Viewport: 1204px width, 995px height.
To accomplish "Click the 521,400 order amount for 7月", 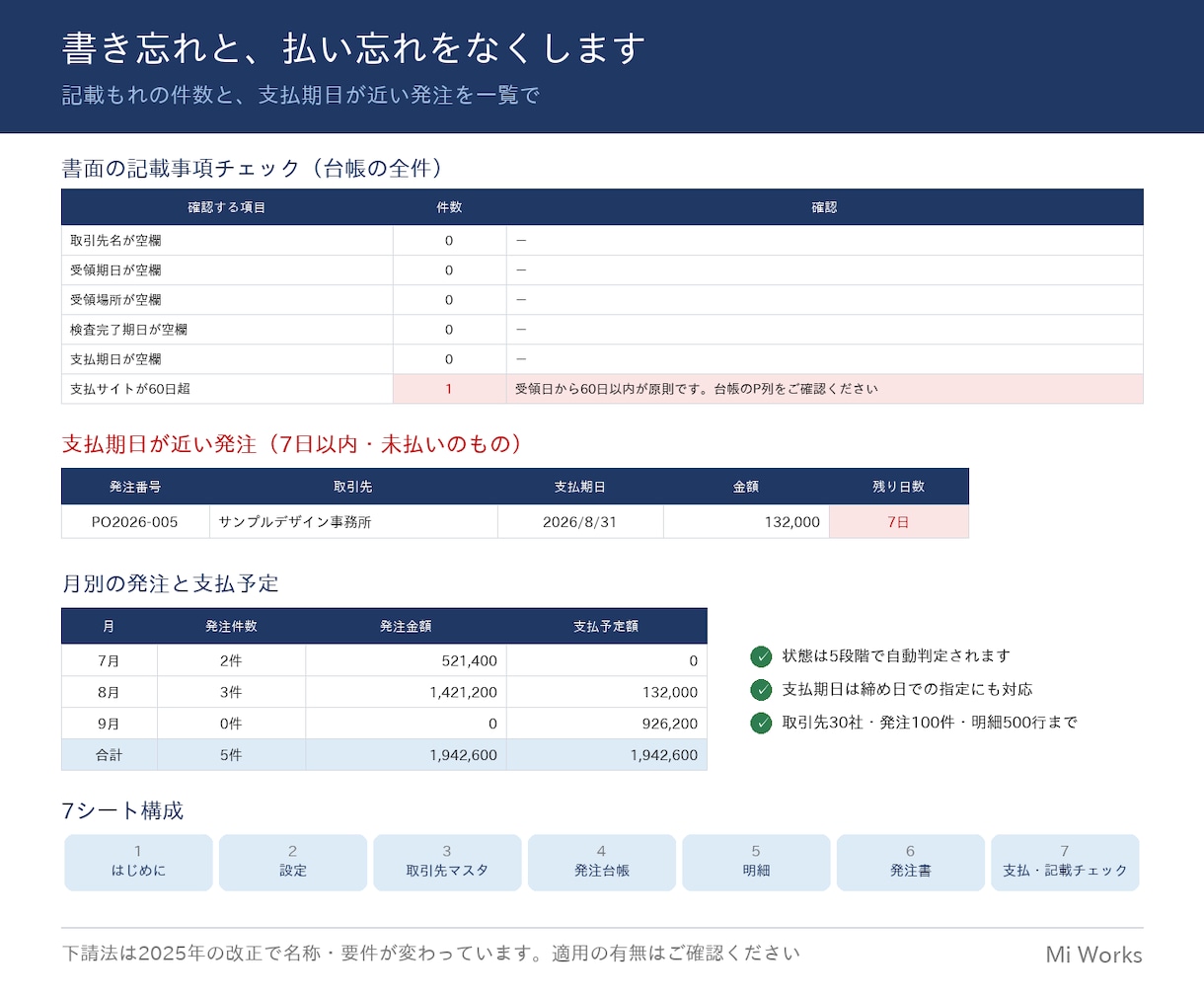I will point(406,661).
